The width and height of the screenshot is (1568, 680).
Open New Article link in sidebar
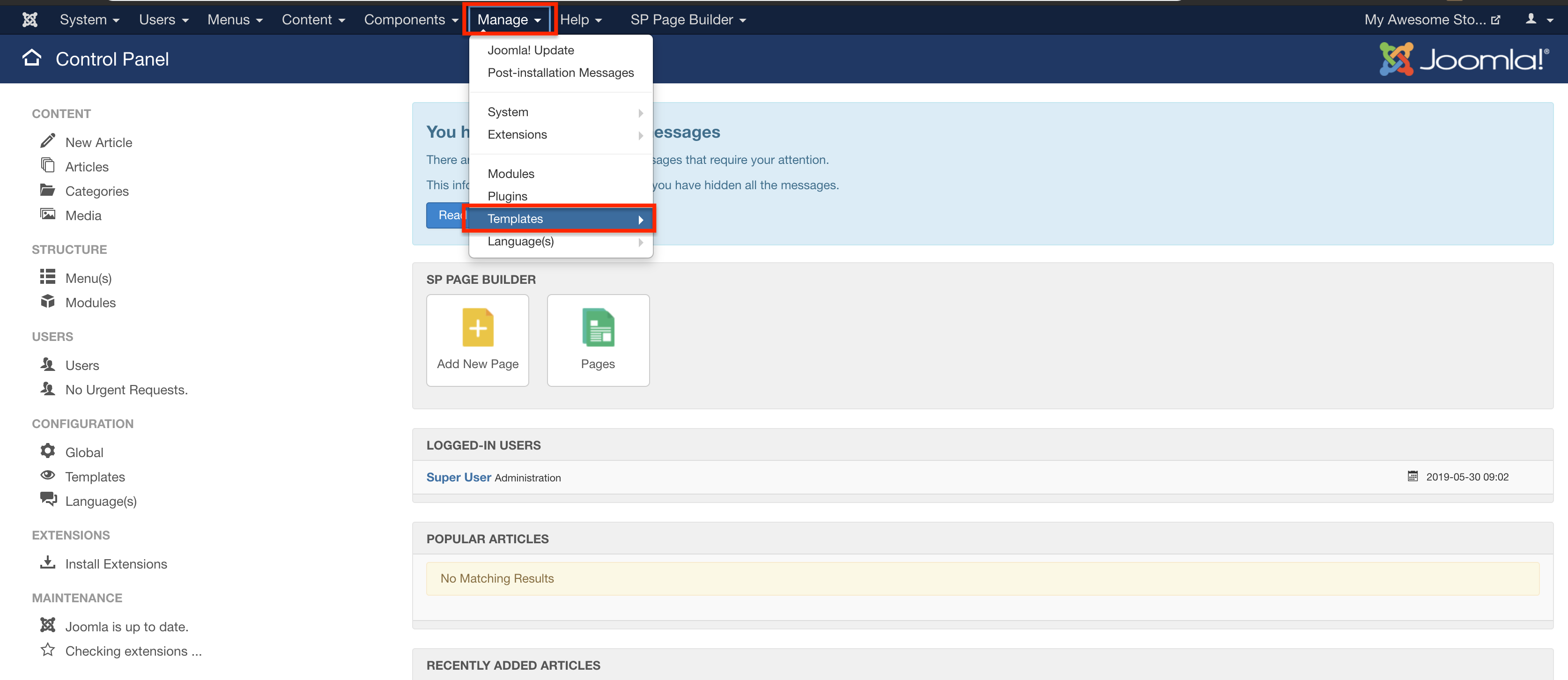pos(99,142)
